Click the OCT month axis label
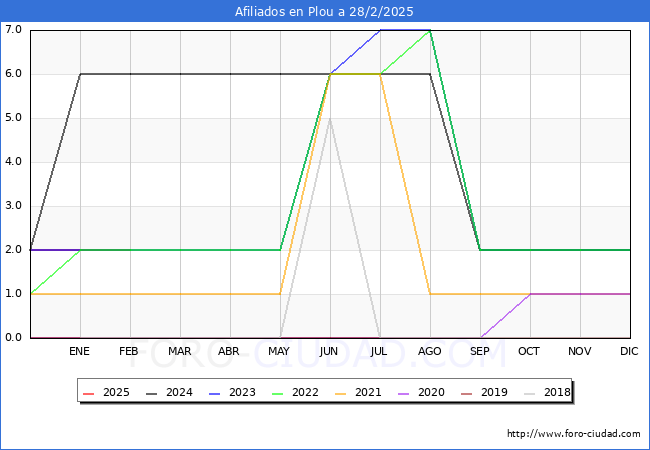Screen dimensions: 650x450 pos(529,351)
